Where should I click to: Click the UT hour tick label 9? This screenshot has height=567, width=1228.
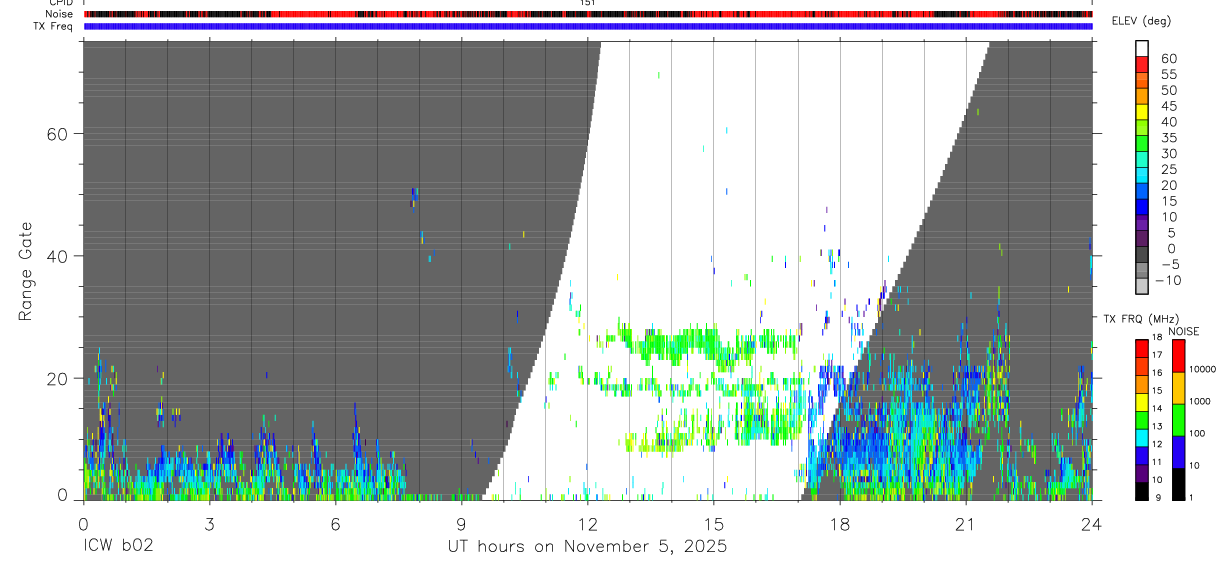461,524
